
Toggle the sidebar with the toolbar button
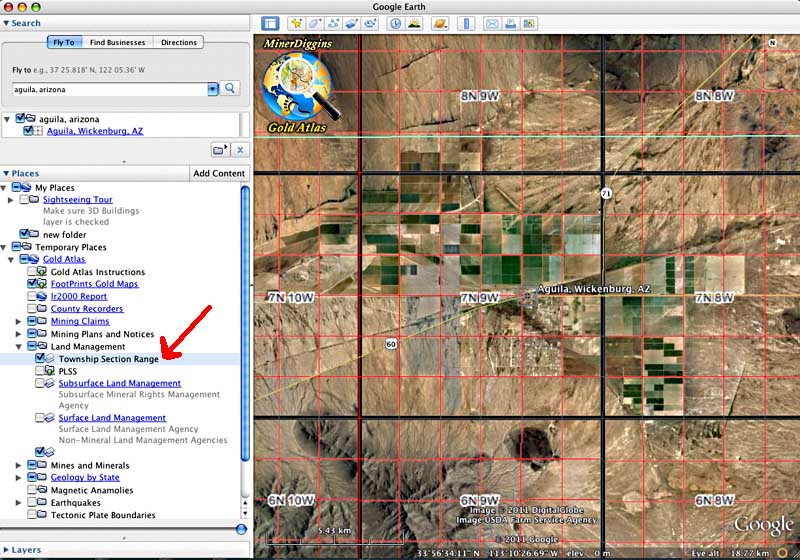270,23
